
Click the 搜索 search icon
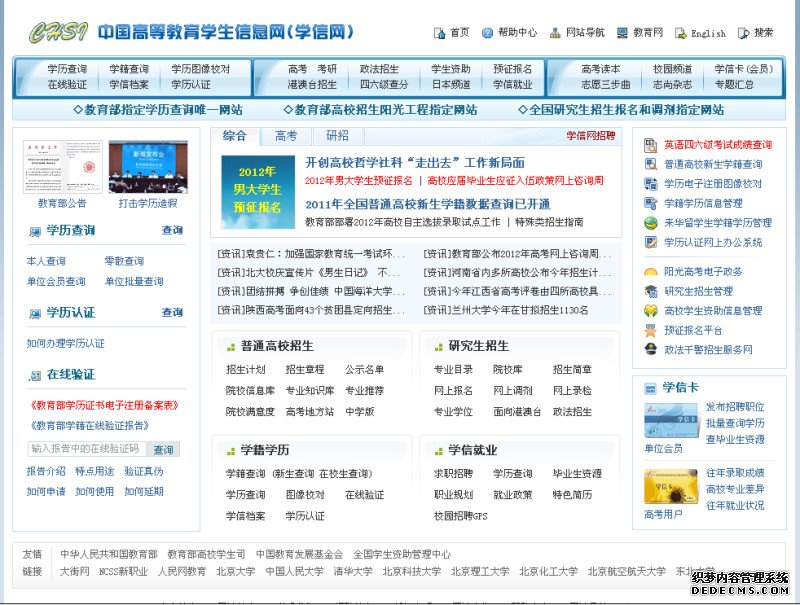[x=744, y=33]
